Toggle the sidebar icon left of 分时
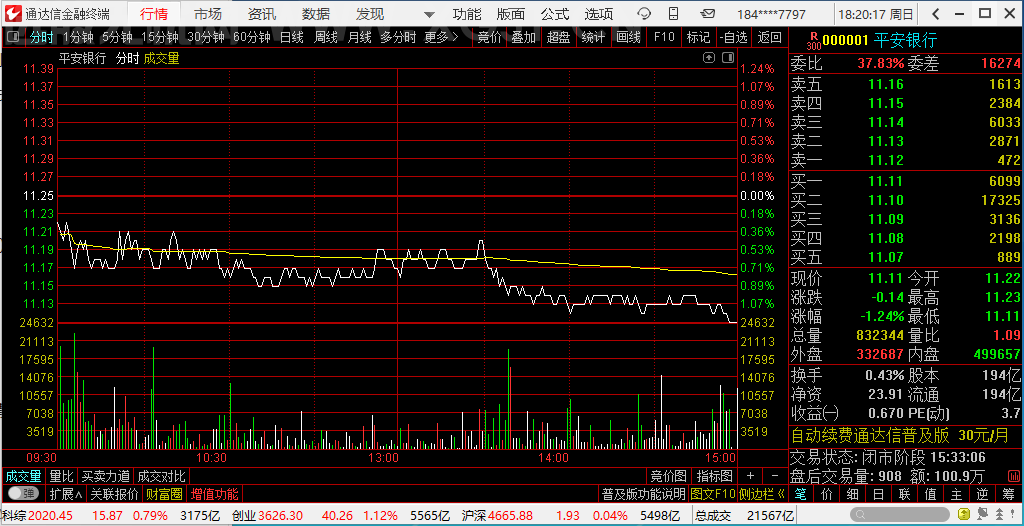1024x526 pixels. click(12, 37)
